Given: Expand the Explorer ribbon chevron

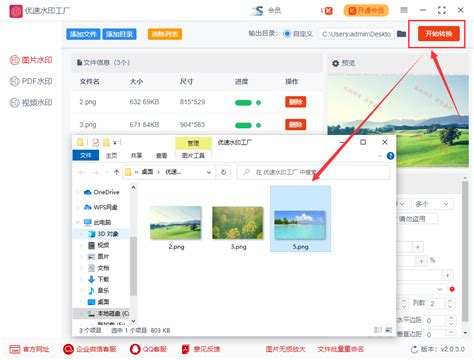Looking at the screenshot, I should (380, 156).
